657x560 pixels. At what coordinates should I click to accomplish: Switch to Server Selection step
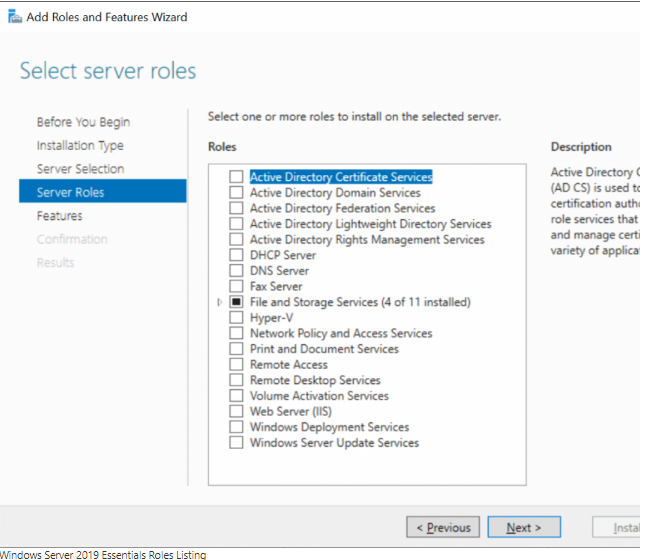click(x=80, y=169)
